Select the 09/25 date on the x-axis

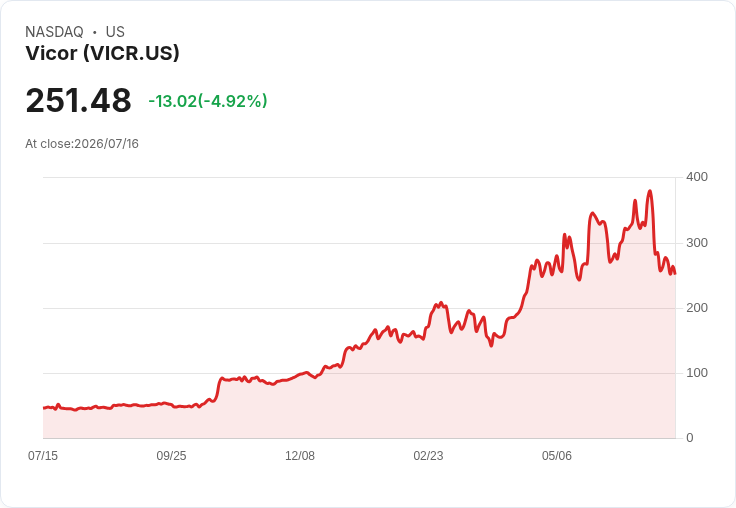171,456
